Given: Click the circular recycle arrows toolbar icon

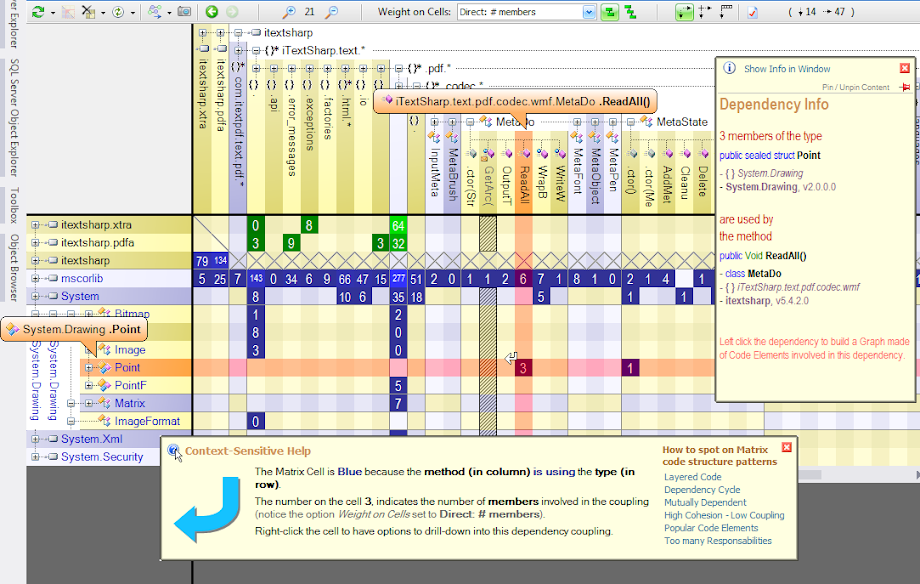Looking at the screenshot, I should coord(118,12).
